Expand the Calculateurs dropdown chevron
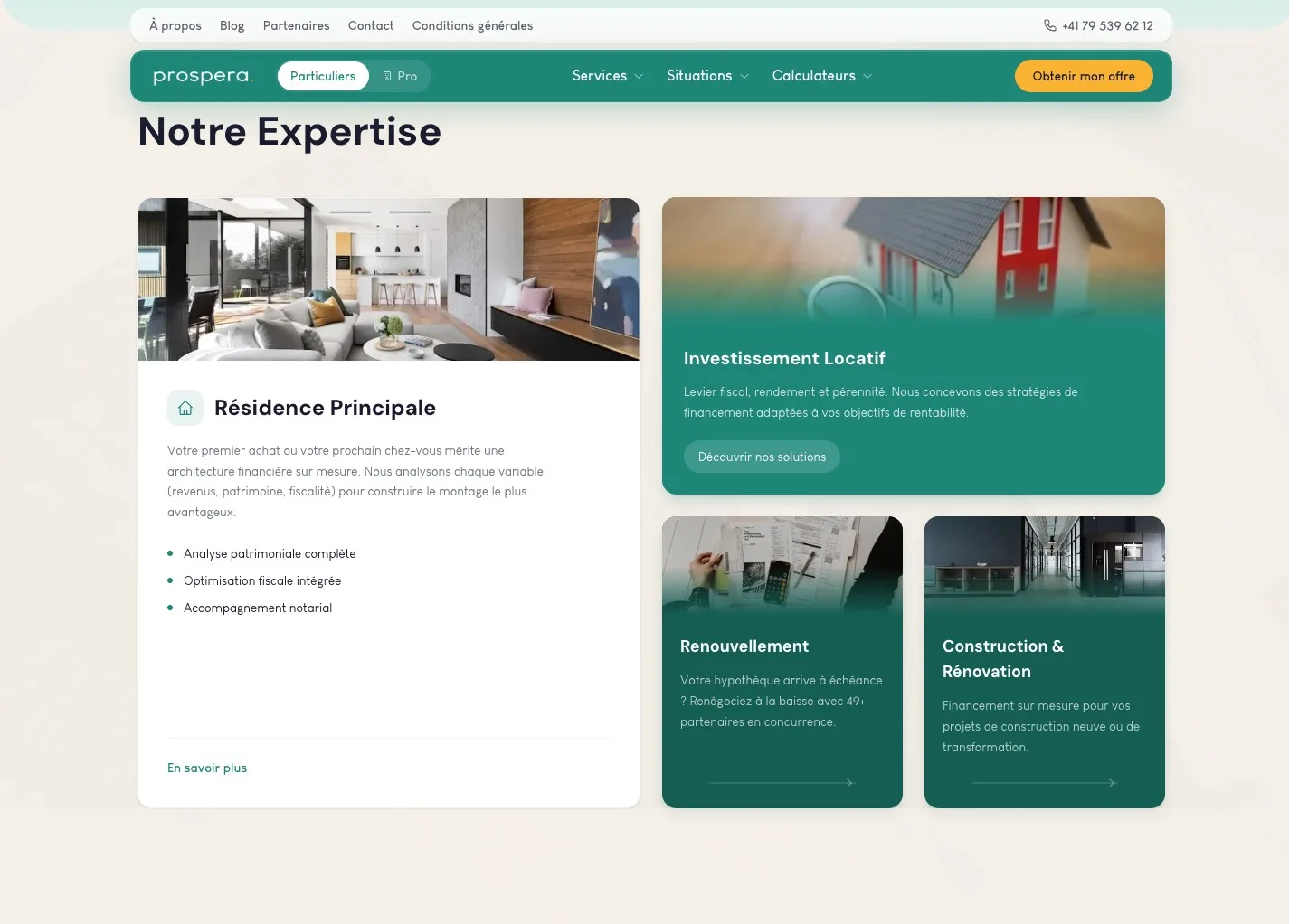Viewport: 1289px width, 924px height. tap(867, 77)
